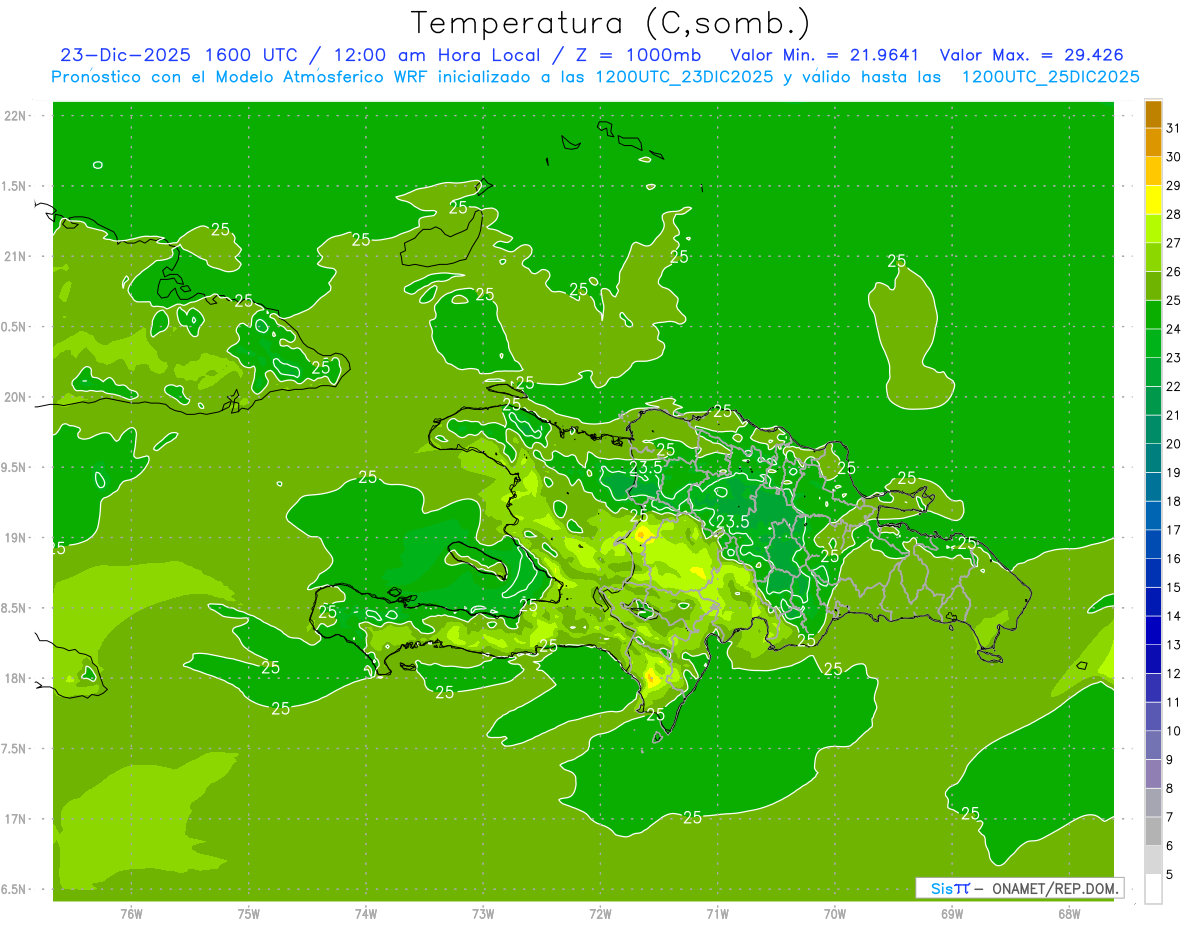
Task: Click longitude label "76W"
Action: [x=131, y=913]
